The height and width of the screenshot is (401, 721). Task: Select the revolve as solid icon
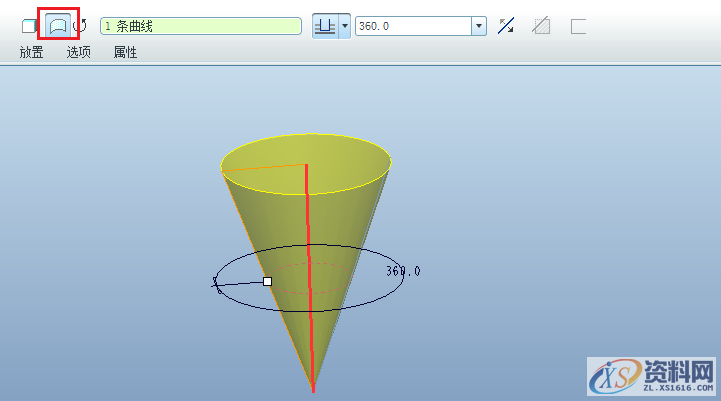tap(28, 26)
